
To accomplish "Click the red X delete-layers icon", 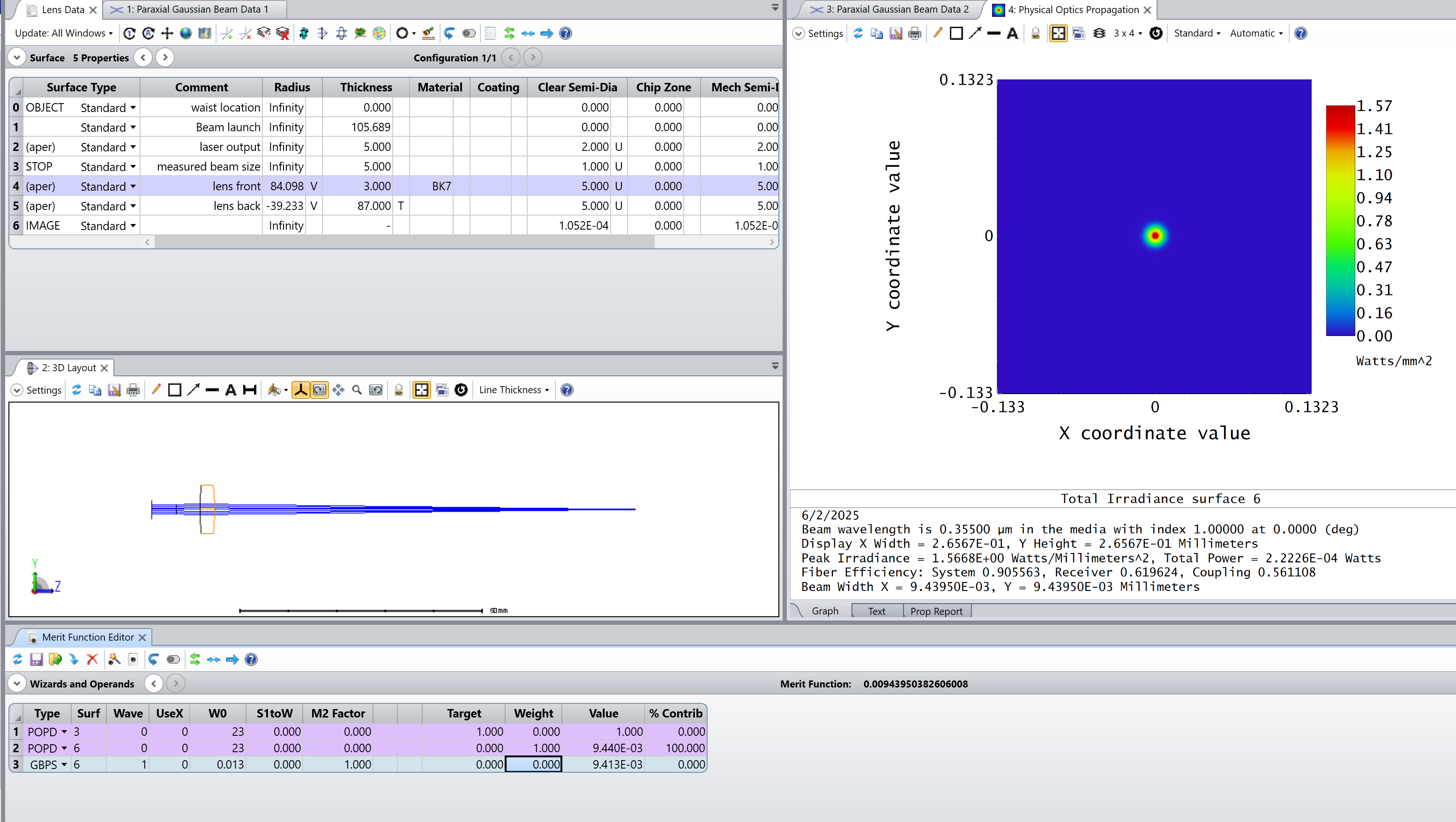I will [283, 33].
